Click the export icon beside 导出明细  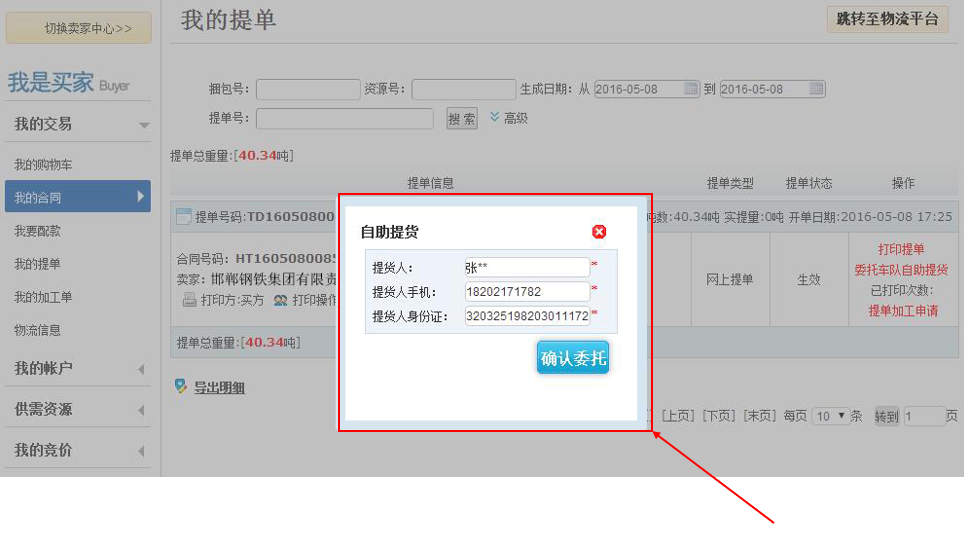(x=180, y=386)
